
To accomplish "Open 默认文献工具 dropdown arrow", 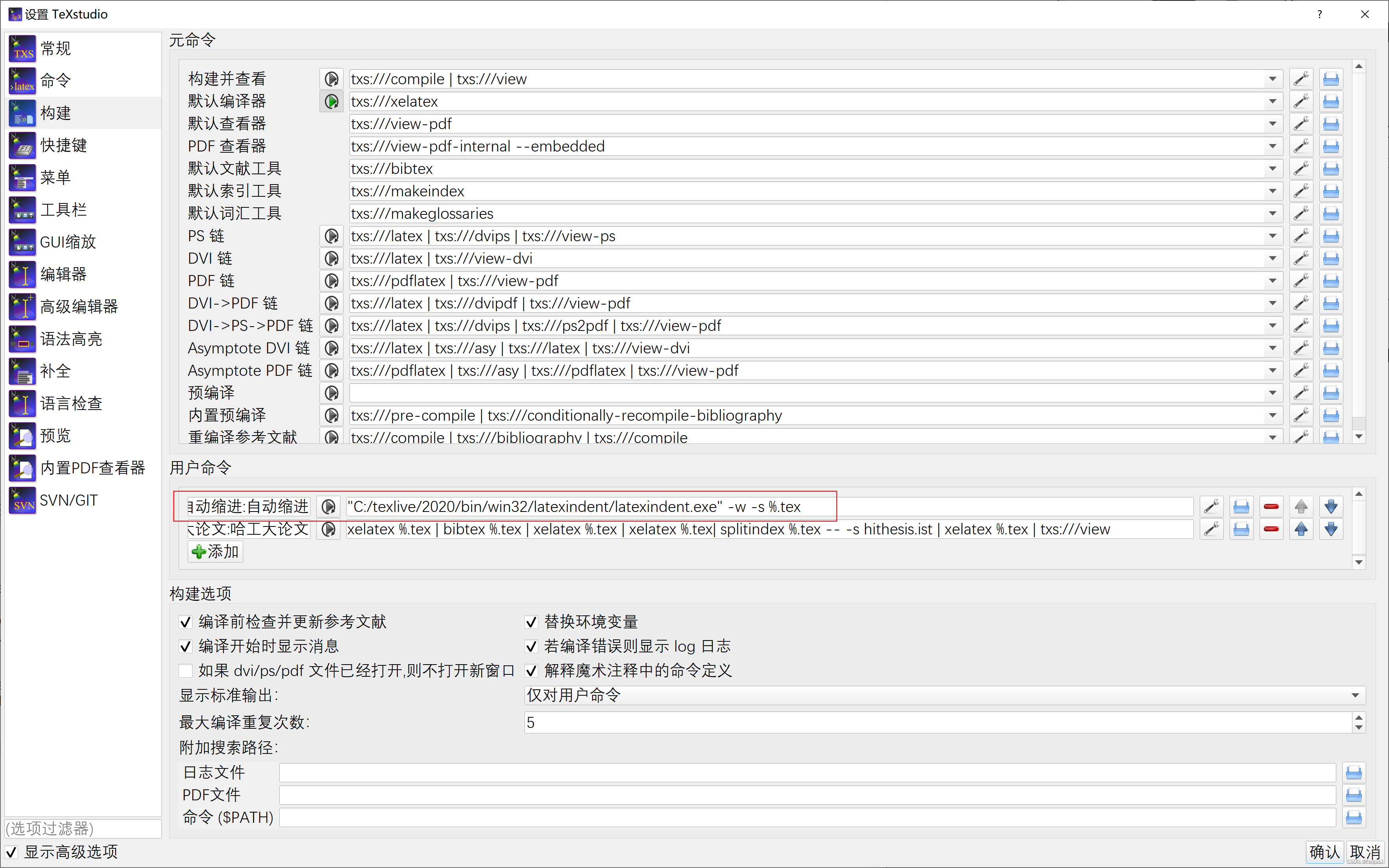I will coord(1273,169).
